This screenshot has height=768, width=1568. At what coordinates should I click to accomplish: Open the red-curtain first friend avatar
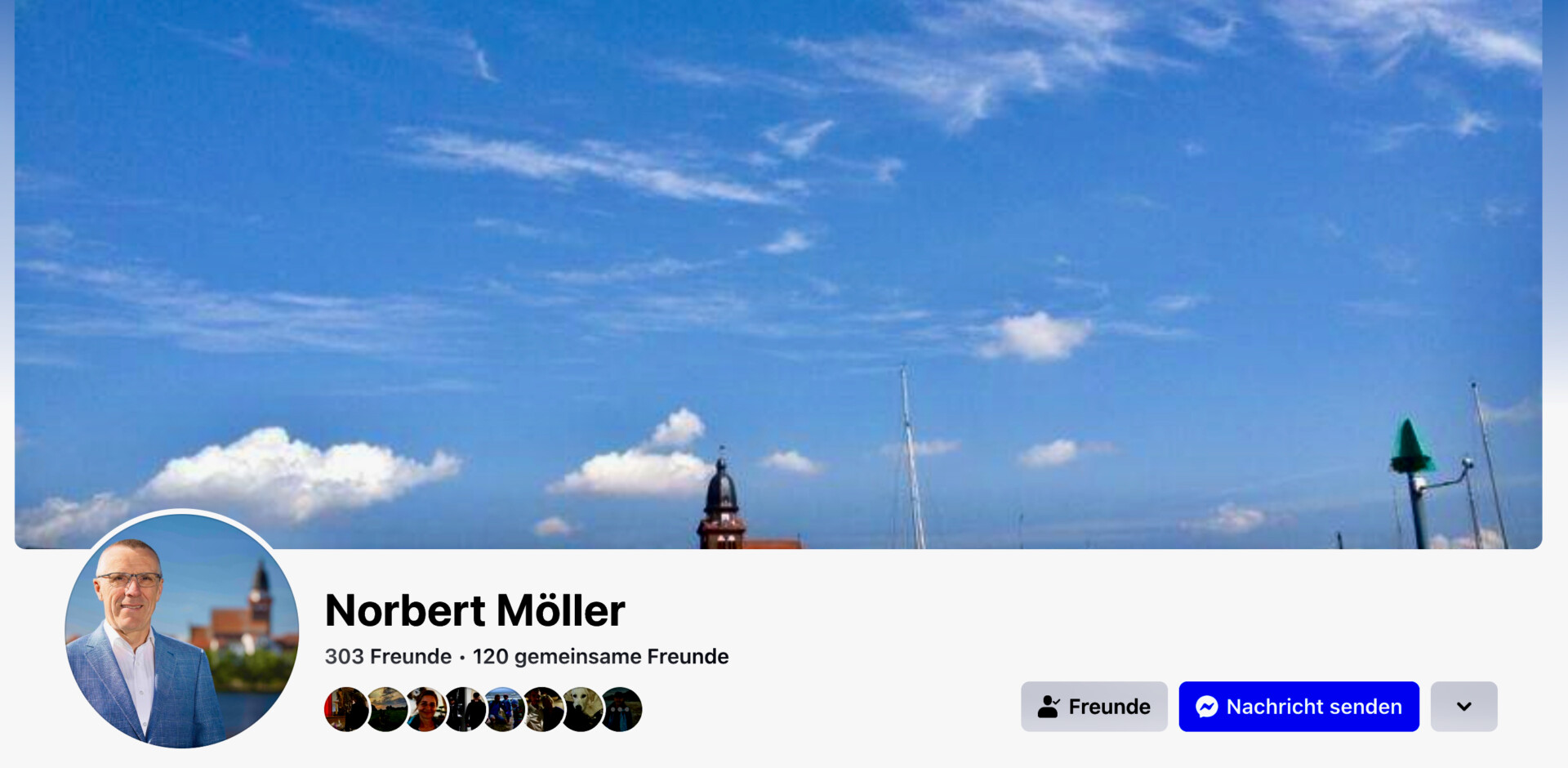click(x=345, y=709)
